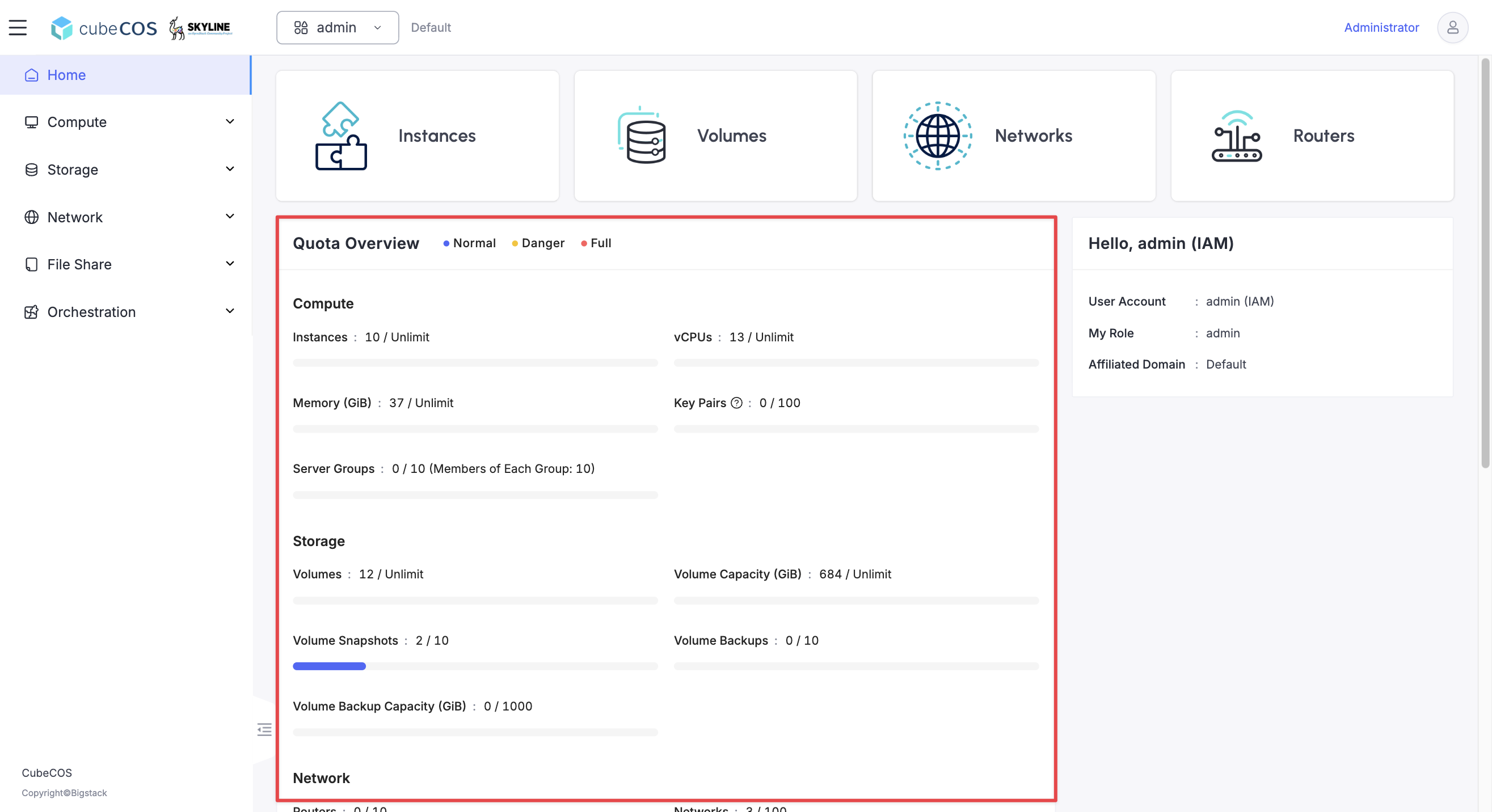Open the File Share menu item
The width and height of the screenshot is (1492, 812).
click(x=126, y=264)
